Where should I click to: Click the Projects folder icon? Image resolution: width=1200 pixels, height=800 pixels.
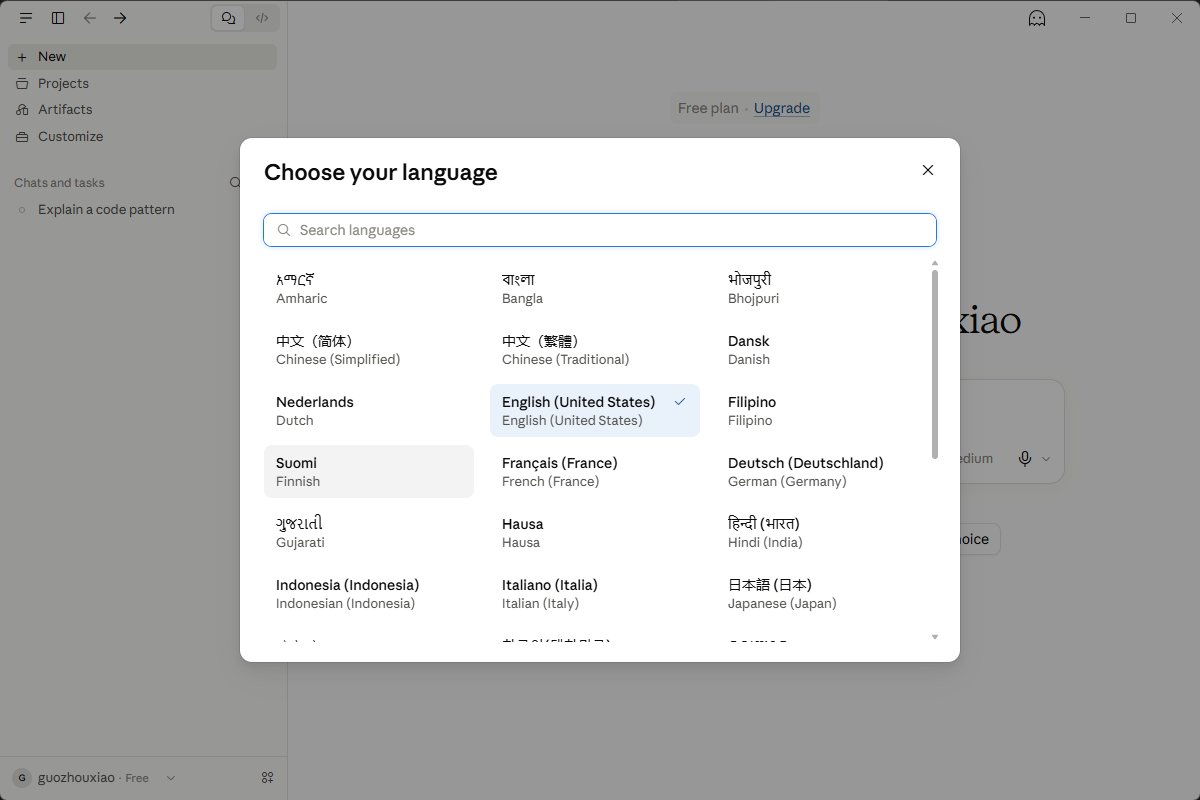tap(22, 83)
